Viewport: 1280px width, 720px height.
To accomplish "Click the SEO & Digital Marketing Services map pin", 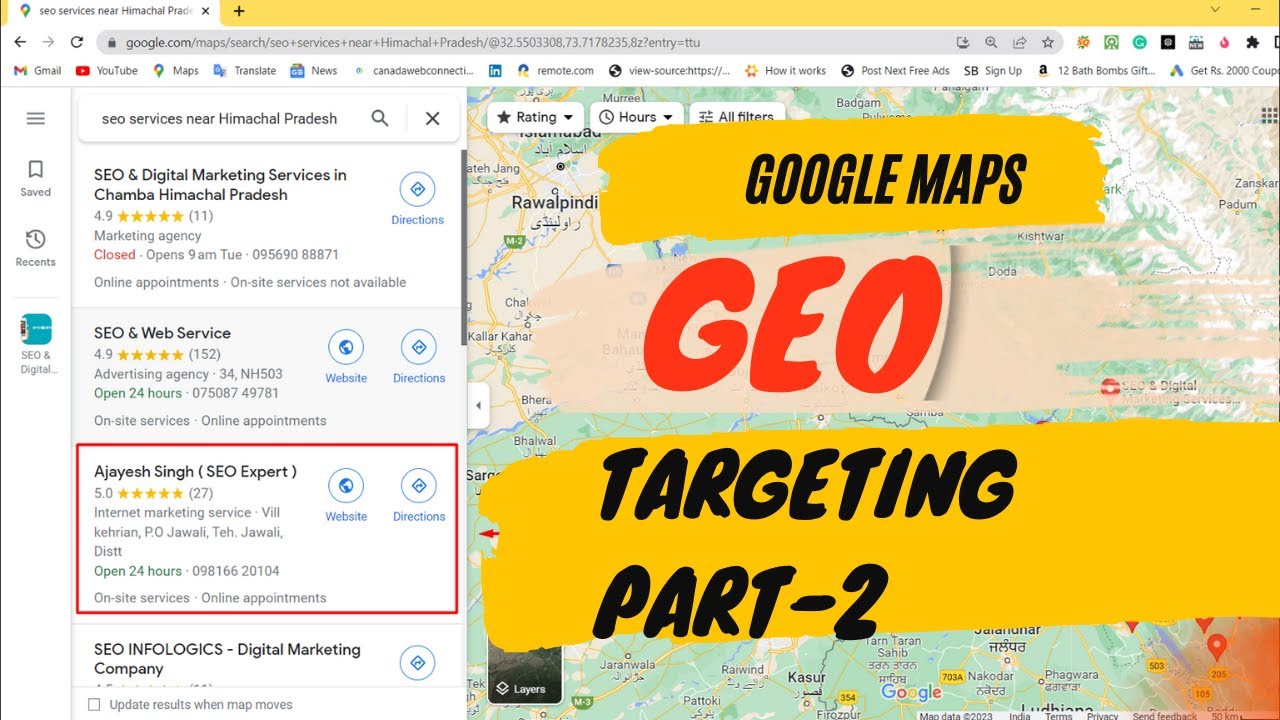I will (1110, 387).
